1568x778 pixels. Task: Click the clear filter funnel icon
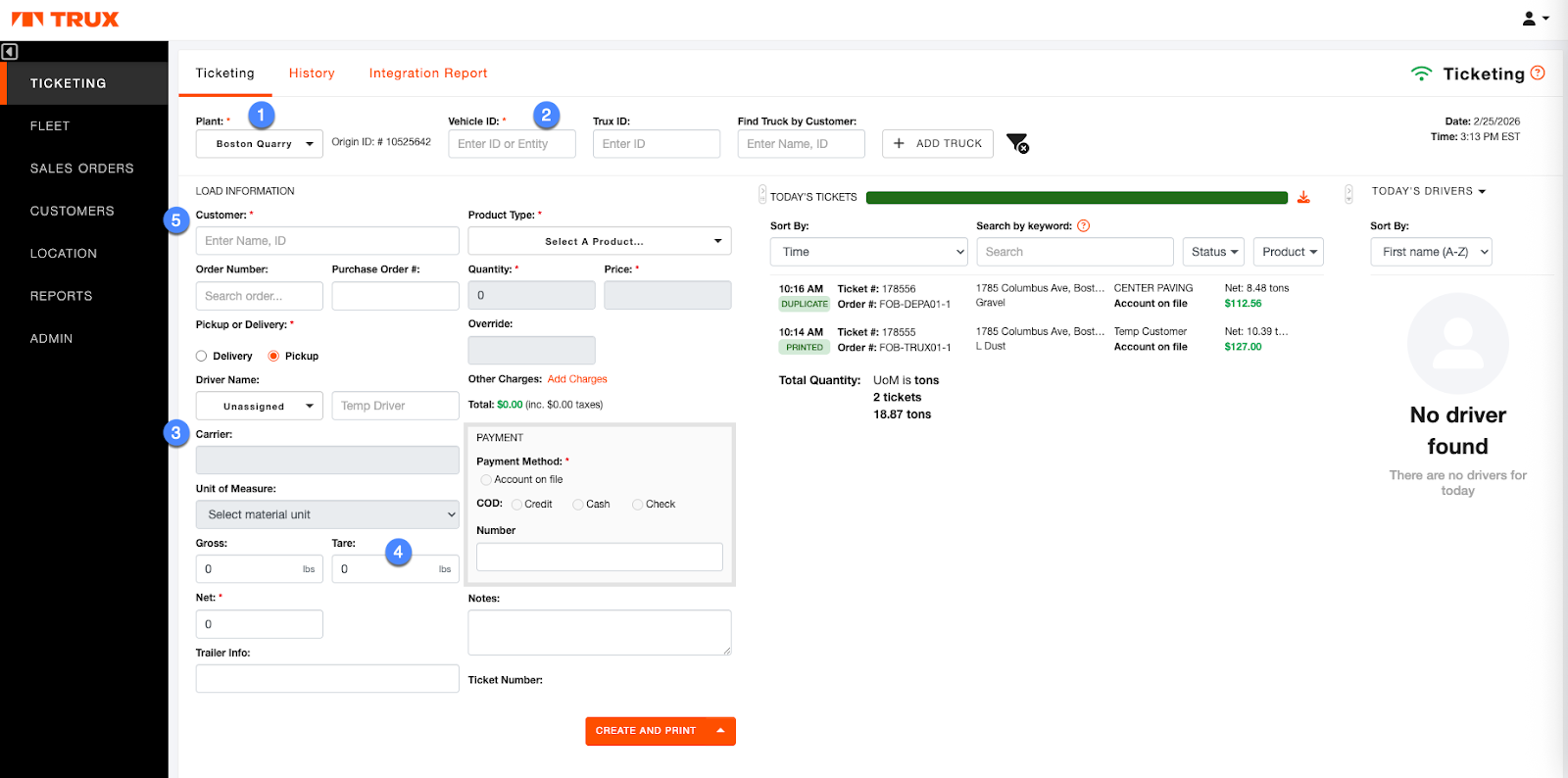pyautogui.click(x=1017, y=144)
